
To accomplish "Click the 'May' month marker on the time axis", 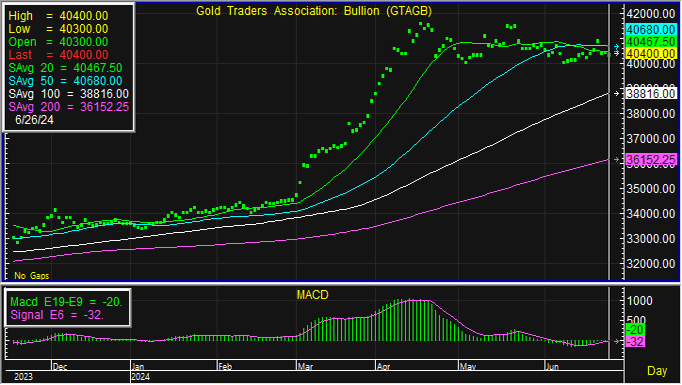I will click(x=468, y=367).
